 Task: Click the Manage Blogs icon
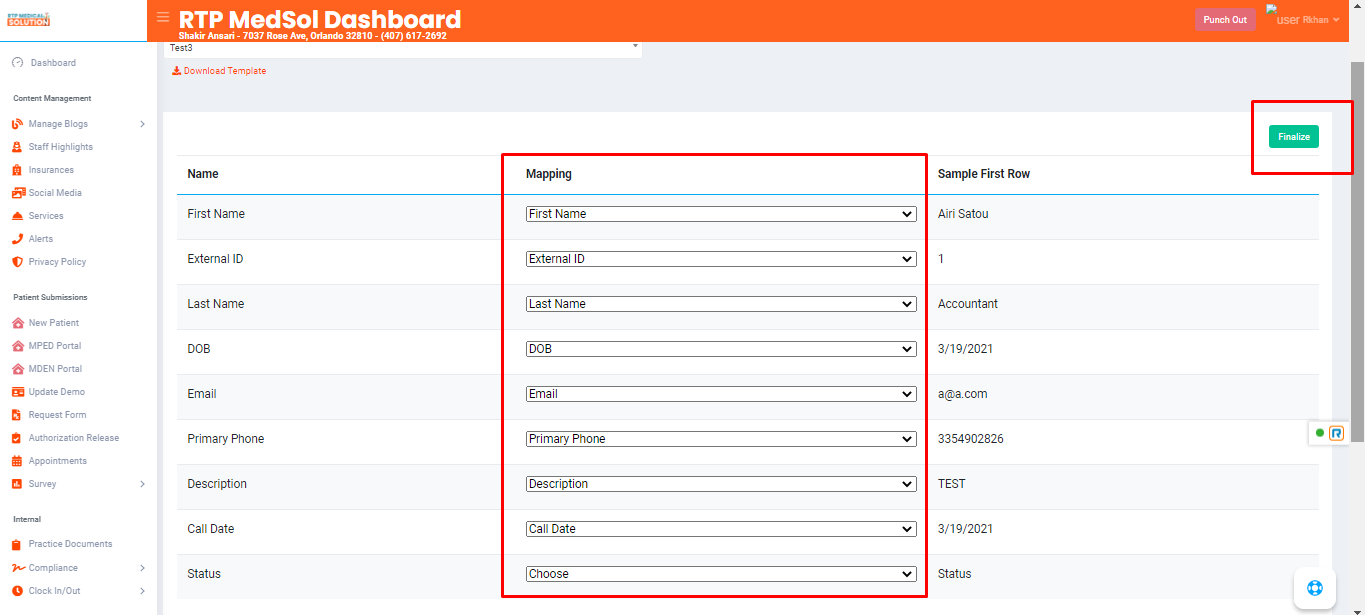17,124
